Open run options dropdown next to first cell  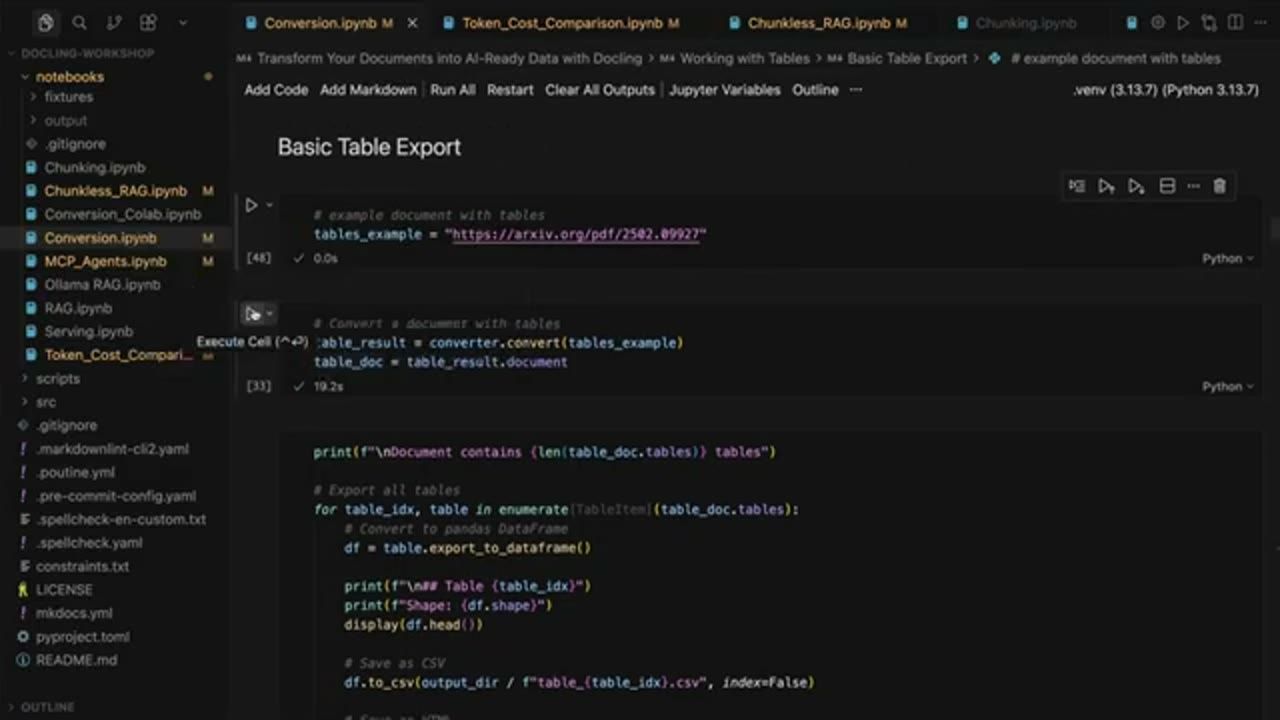(269, 205)
